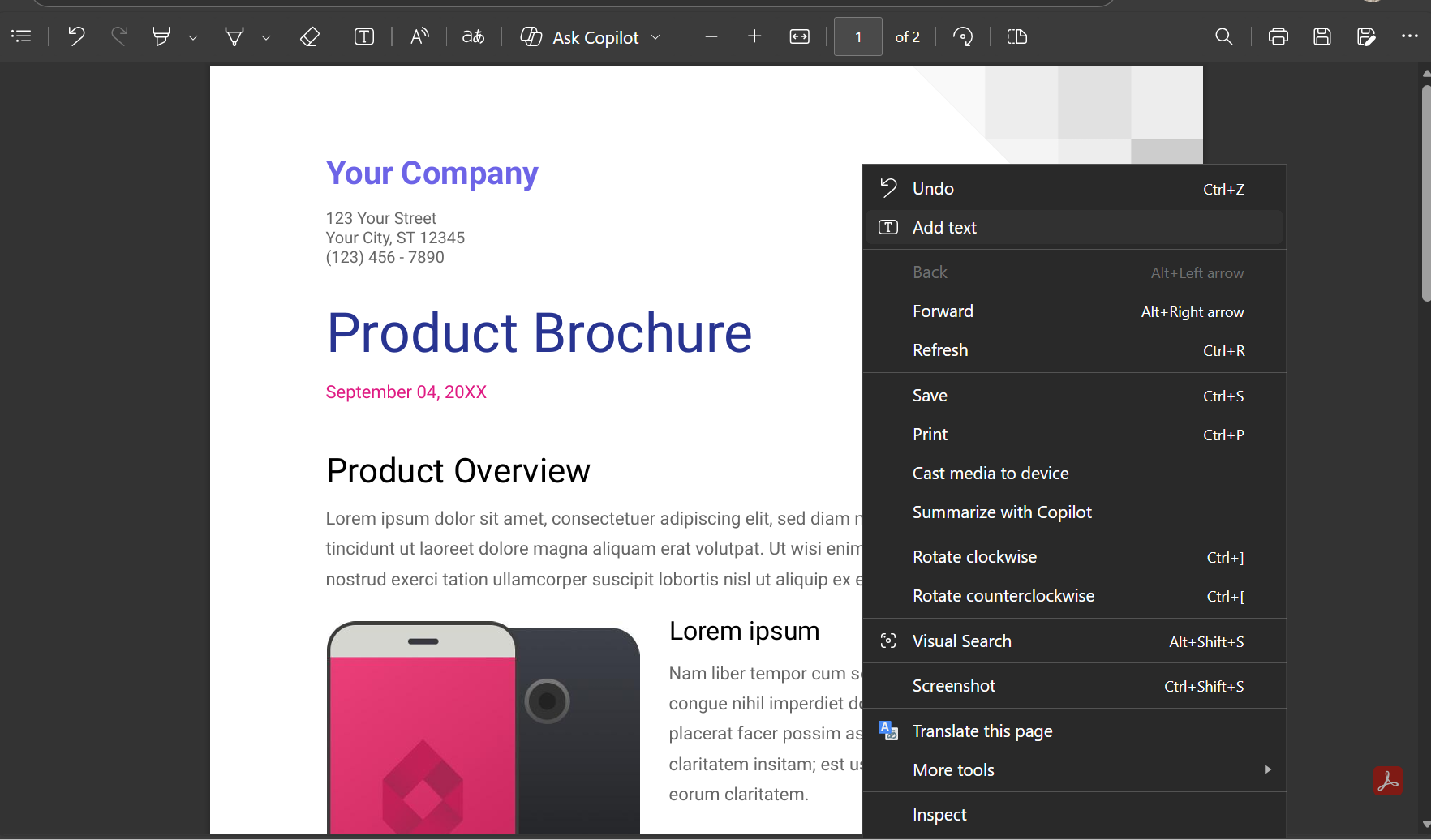
Task: Select the Erase tool
Action: (x=309, y=36)
